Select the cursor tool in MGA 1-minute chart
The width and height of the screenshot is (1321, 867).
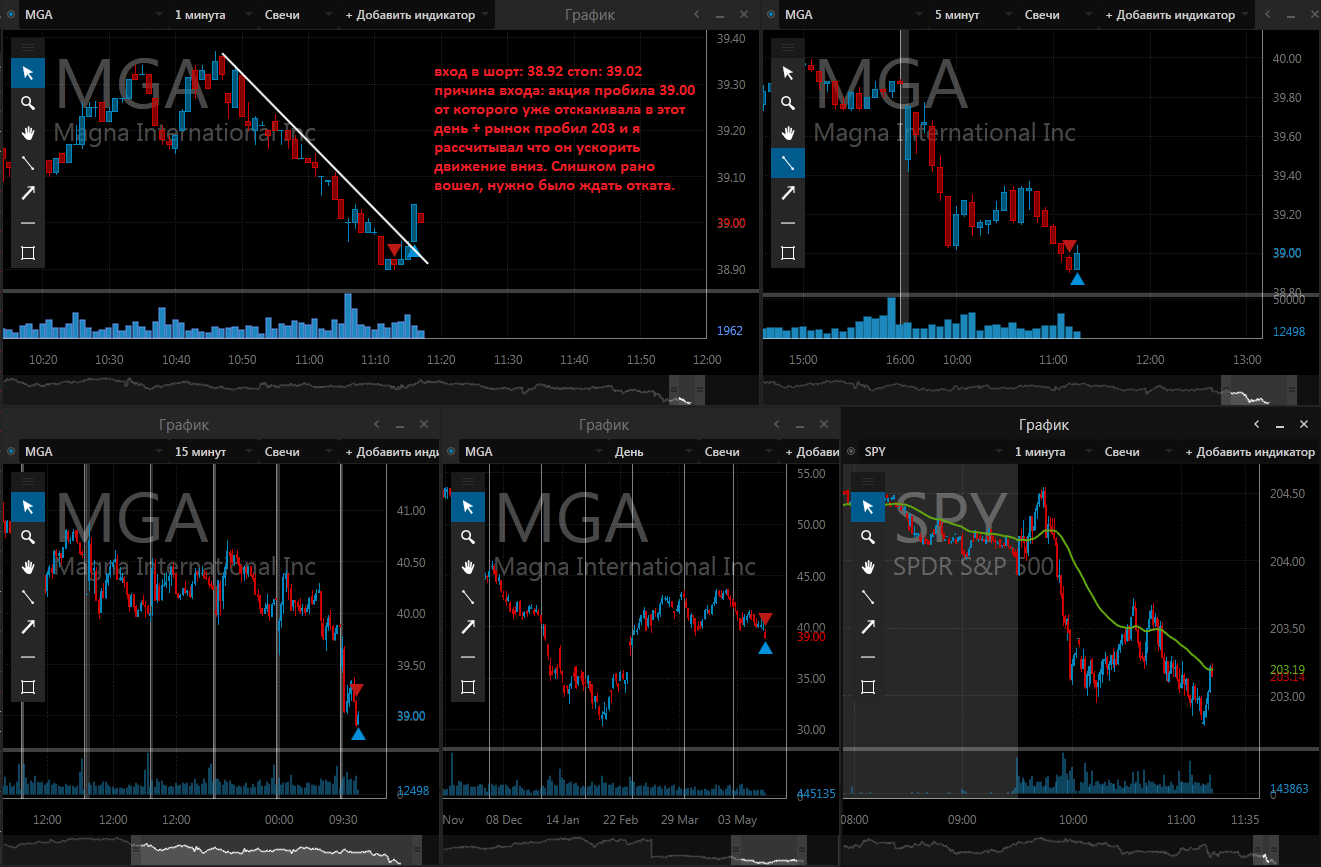coord(28,72)
